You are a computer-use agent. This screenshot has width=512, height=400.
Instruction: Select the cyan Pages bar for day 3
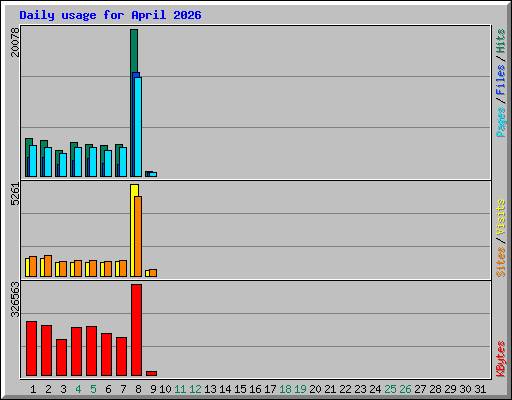point(63,165)
